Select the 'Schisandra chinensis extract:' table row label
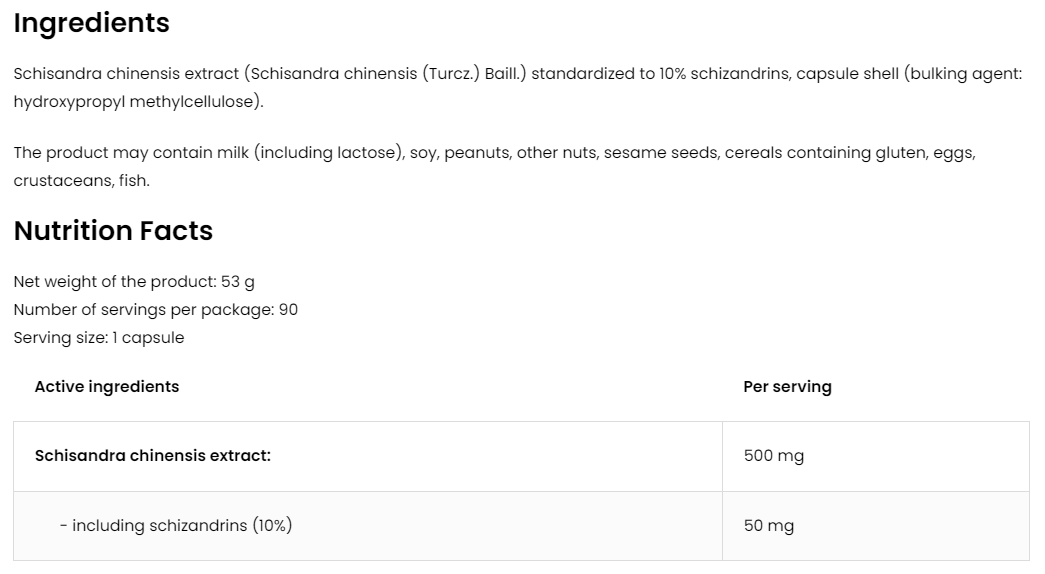 point(152,456)
